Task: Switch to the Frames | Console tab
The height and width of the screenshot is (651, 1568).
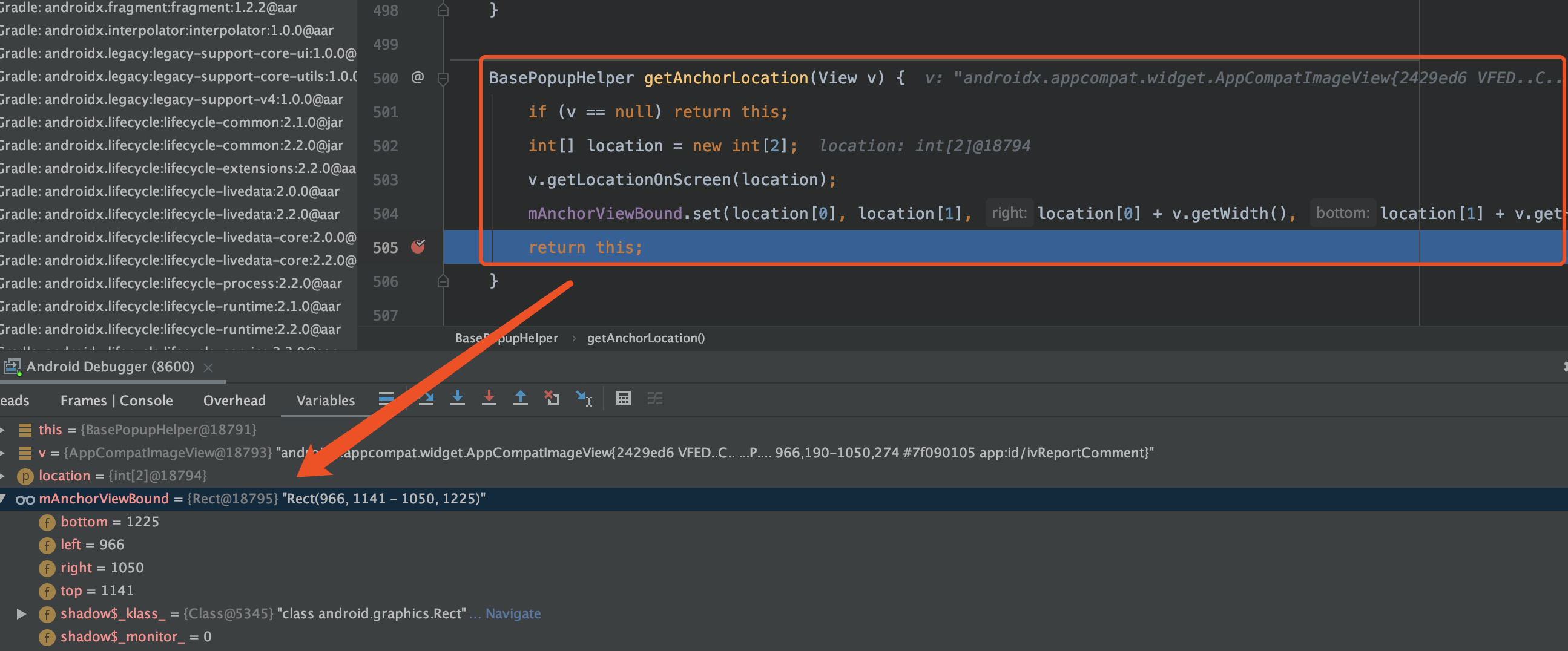Action: 116,400
